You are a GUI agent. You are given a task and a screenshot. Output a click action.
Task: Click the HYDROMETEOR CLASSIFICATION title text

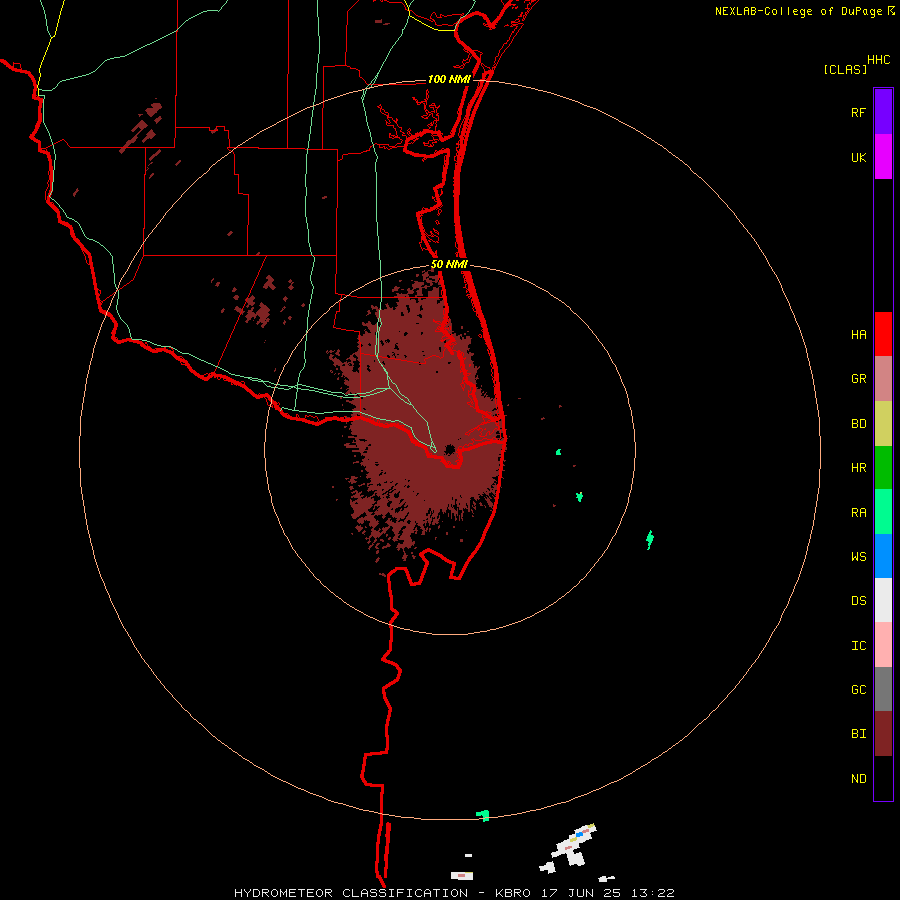tap(351, 893)
